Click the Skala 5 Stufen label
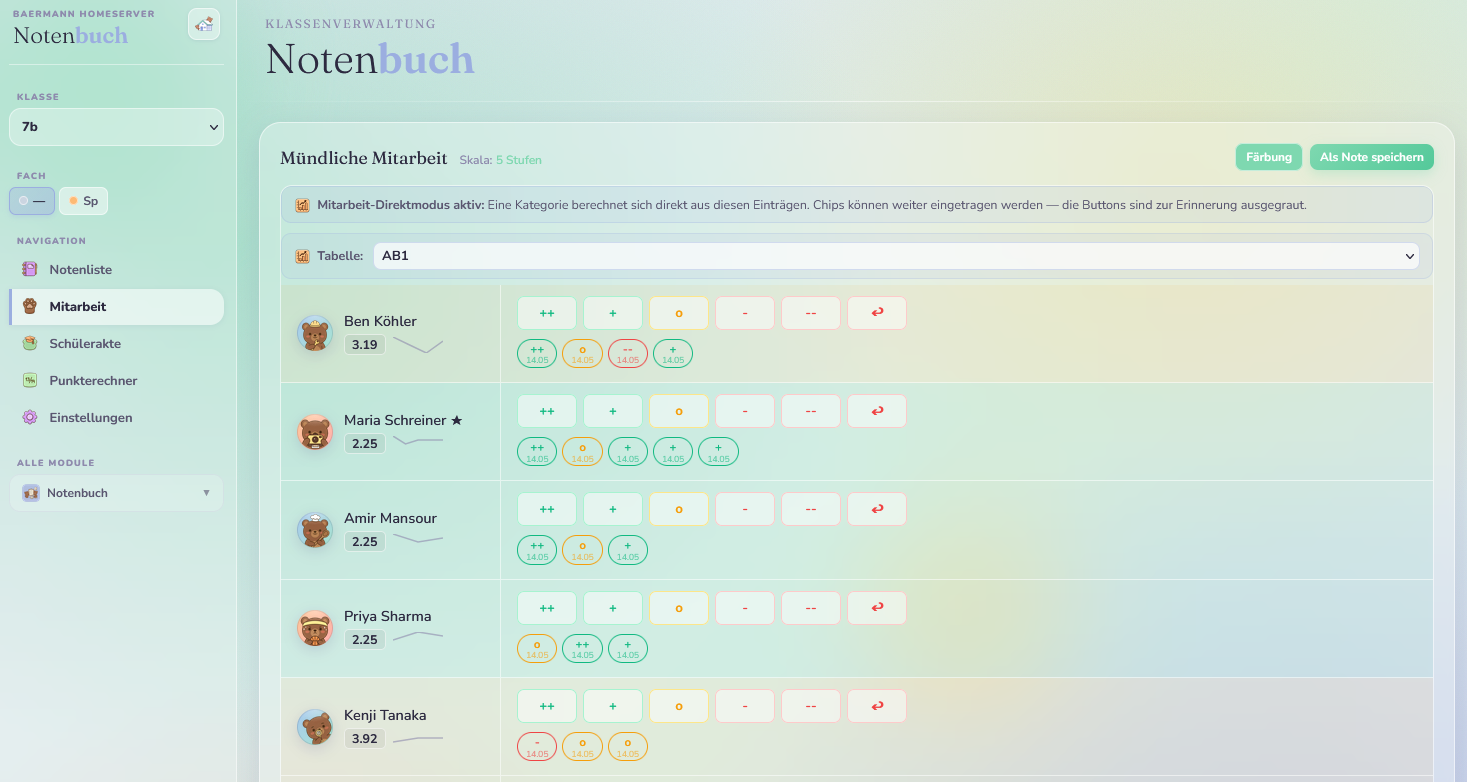Viewport: 1467px width, 782px height. point(500,160)
